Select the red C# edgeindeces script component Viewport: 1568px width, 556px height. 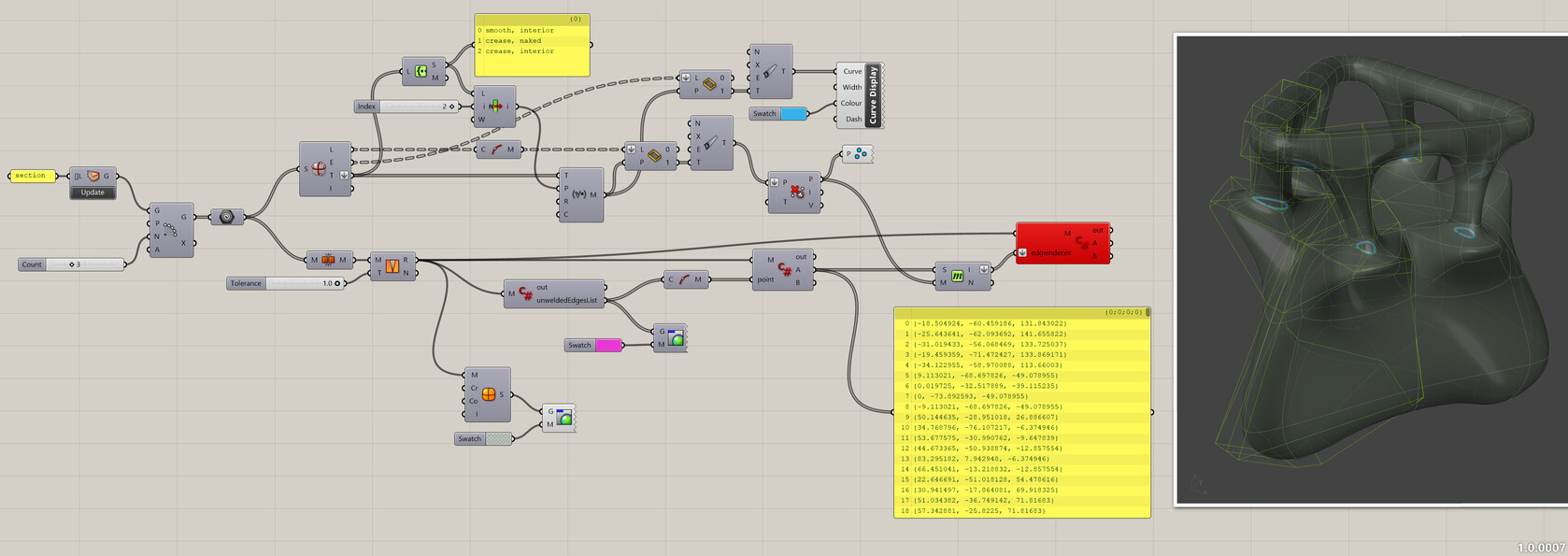point(1062,243)
